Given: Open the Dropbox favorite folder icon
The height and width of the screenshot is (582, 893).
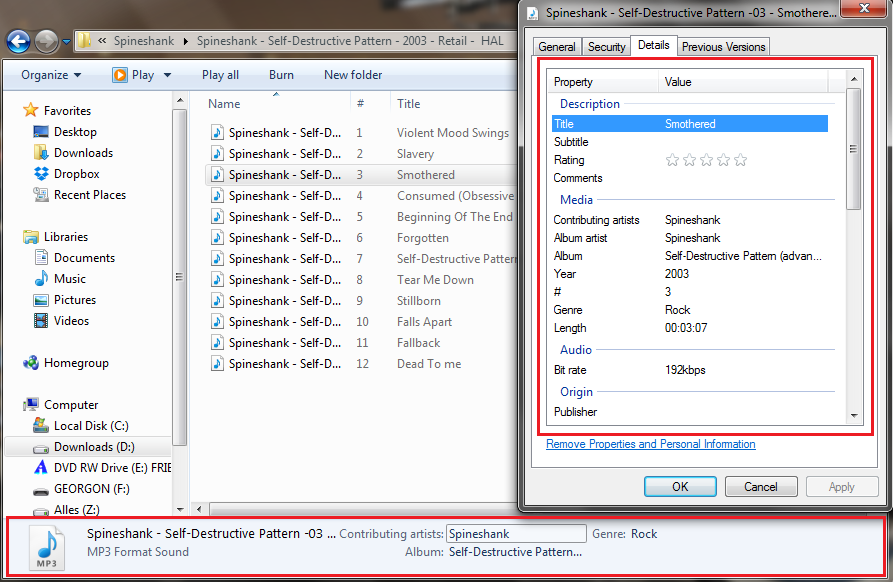Looking at the screenshot, I should point(41,174).
